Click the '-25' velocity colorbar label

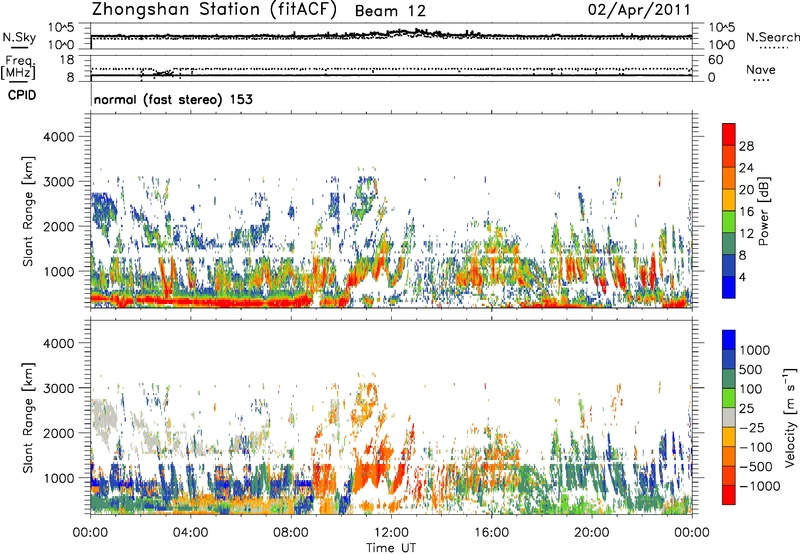(x=752, y=428)
